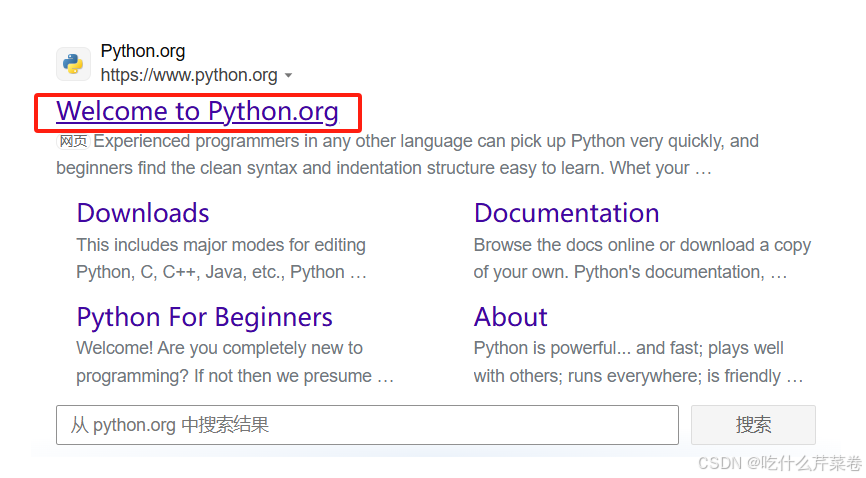Click the 'This includes major modes' description
The image size is (866, 478).
click(221, 259)
